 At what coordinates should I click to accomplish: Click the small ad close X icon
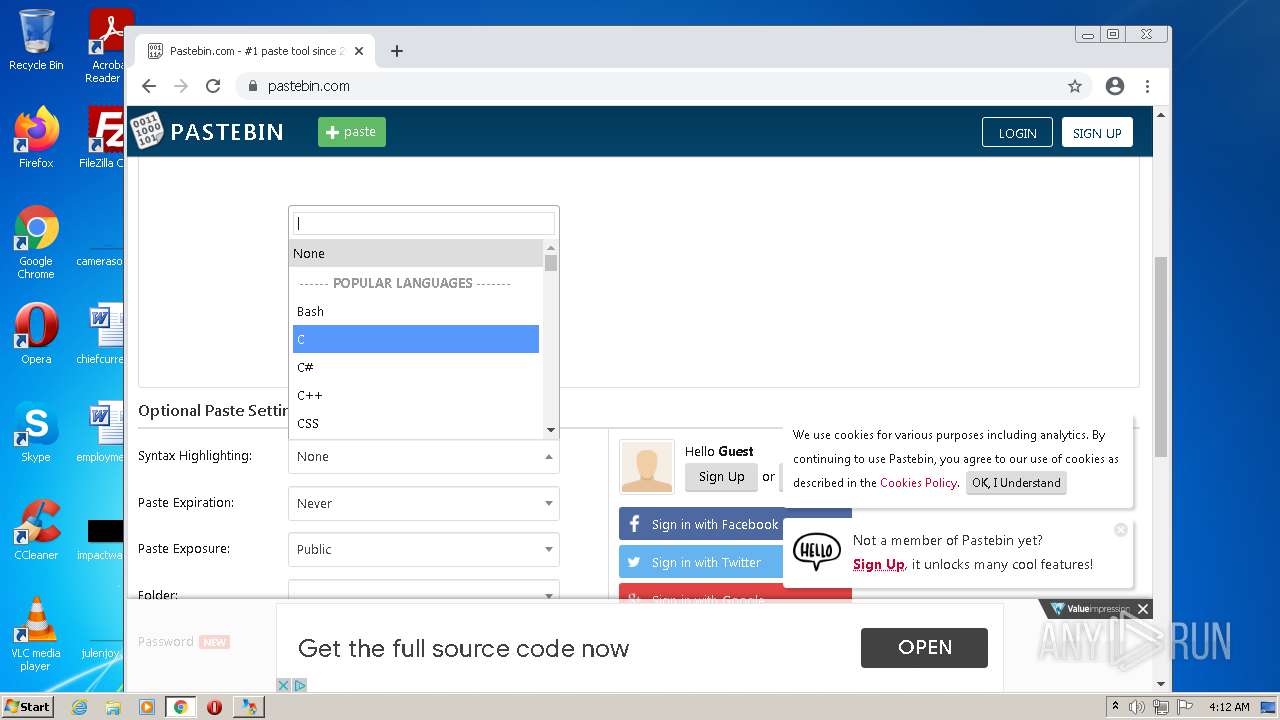click(284, 685)
